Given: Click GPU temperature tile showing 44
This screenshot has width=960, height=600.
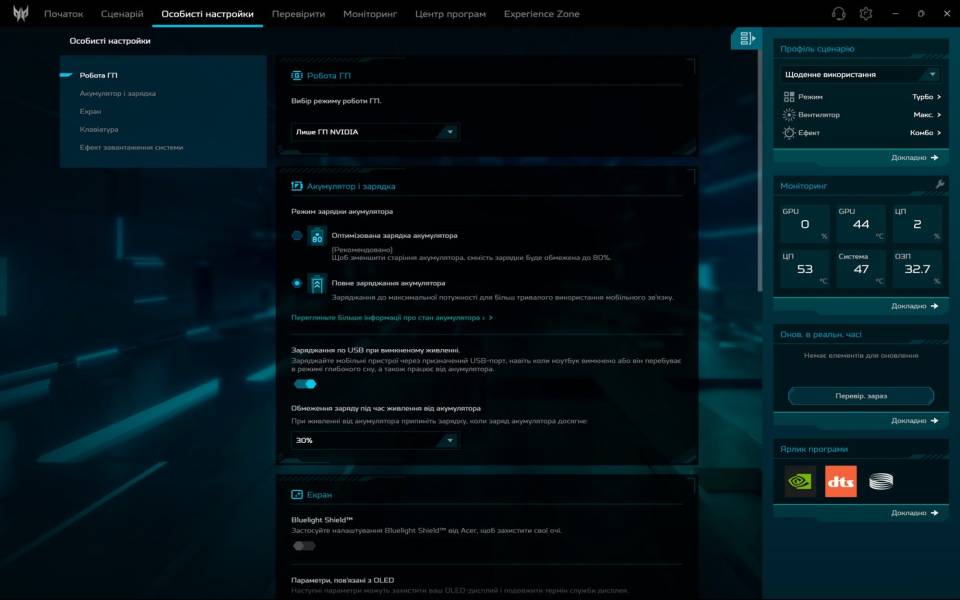Looking at the screenshot, I should point(861,224).
